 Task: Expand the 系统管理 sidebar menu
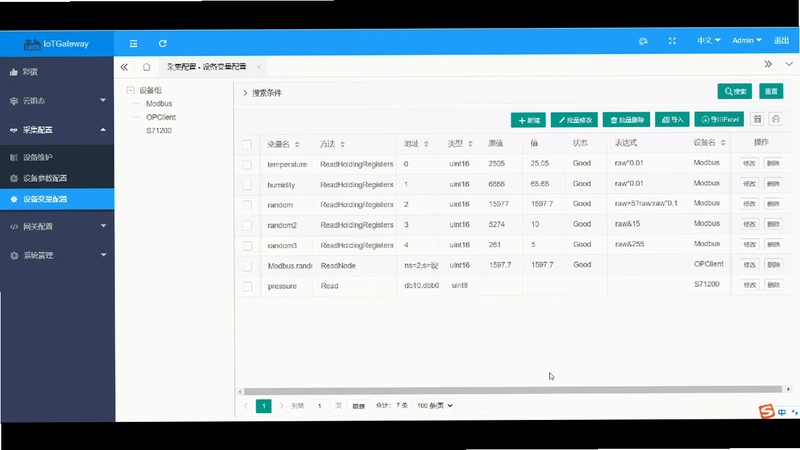(x=57, y=255)
